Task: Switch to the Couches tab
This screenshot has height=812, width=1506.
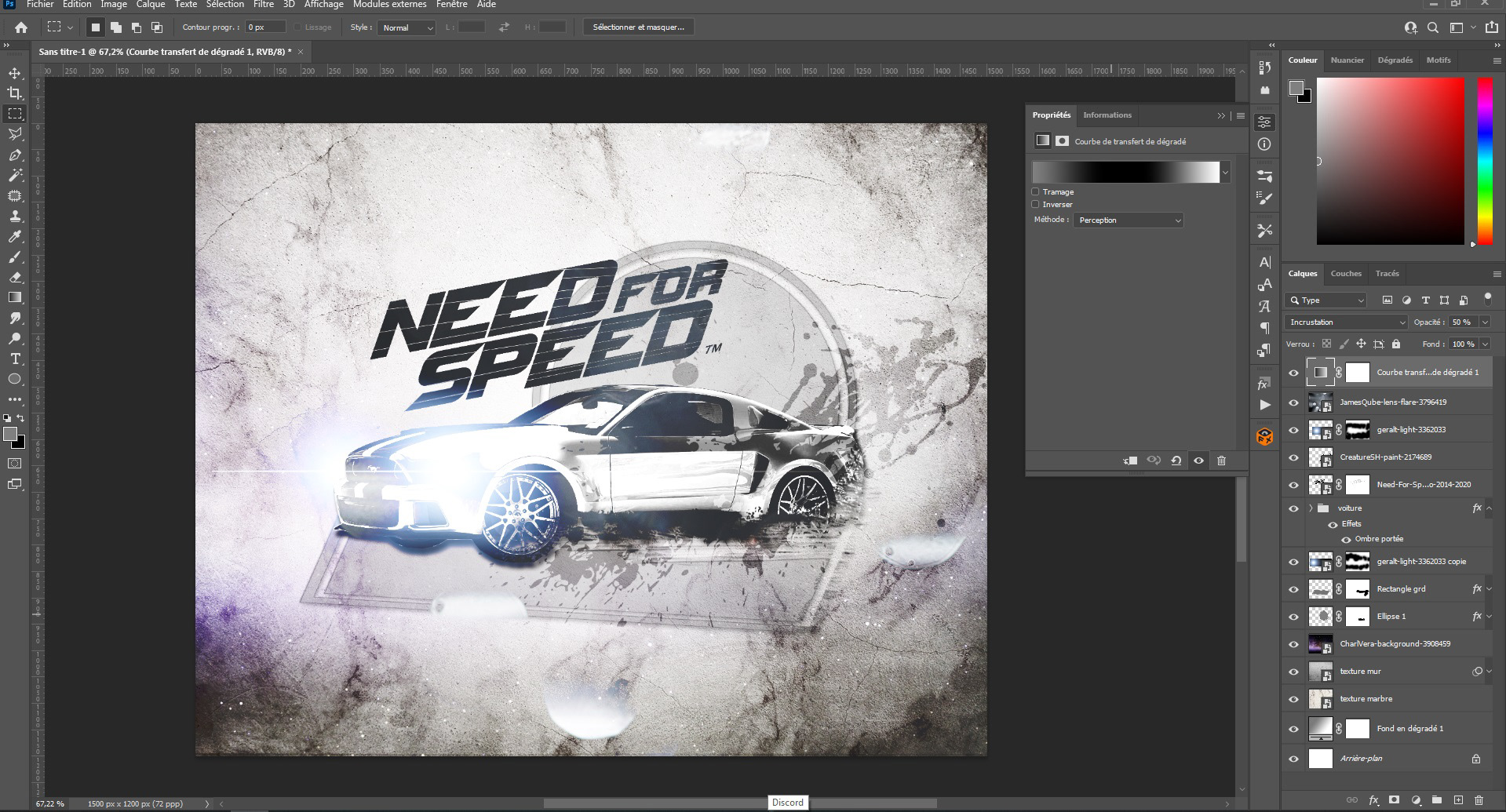Action: click(1346, 274)
